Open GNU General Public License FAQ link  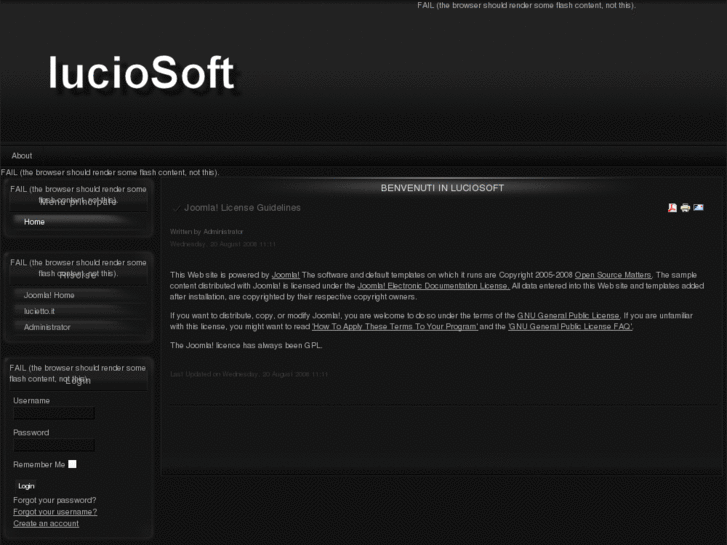click(x=570, y=327)
